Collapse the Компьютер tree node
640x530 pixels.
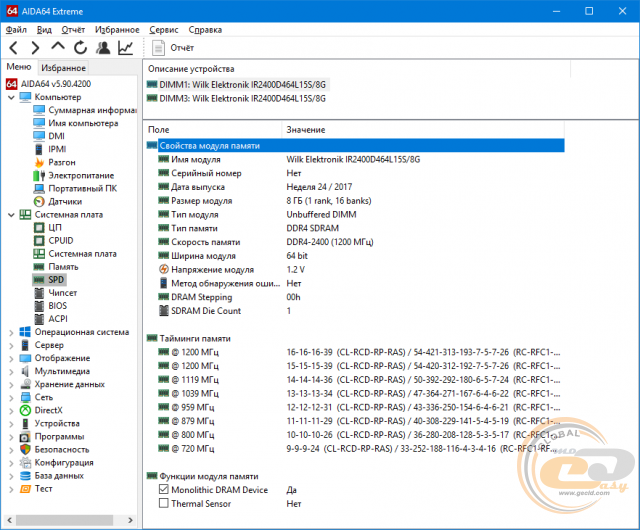(x=11, y=97)
